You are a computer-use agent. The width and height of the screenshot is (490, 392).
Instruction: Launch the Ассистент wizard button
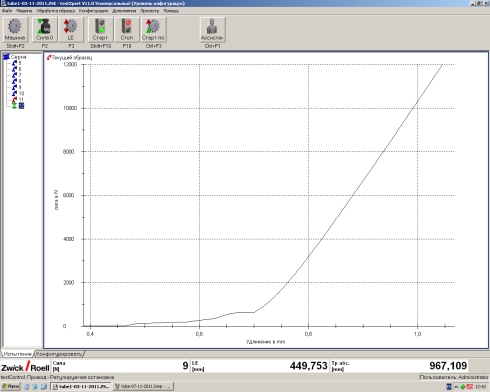tap(212, 30)
